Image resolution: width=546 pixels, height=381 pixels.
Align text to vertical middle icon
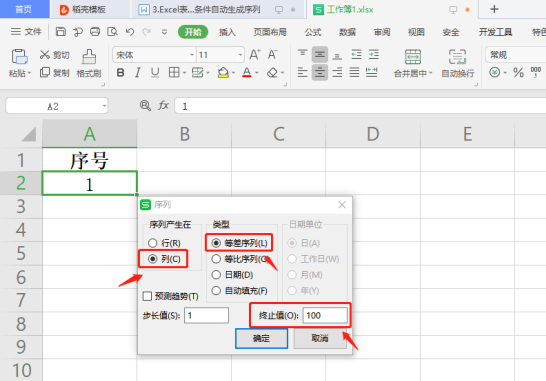pyautogui.click(x=320, y=55)
